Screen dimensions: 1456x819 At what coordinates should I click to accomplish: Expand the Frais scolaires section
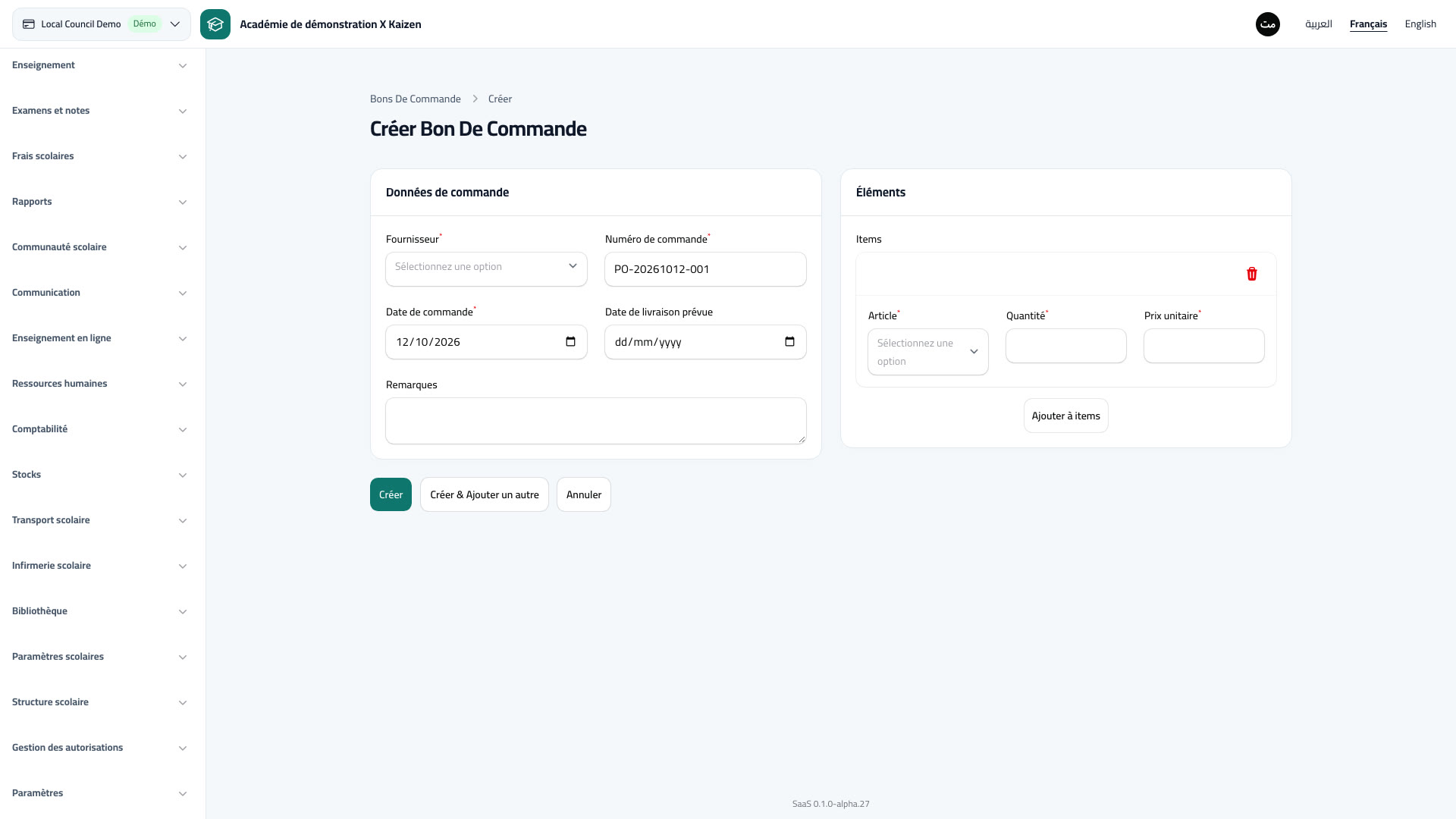(x=100, y=156)
